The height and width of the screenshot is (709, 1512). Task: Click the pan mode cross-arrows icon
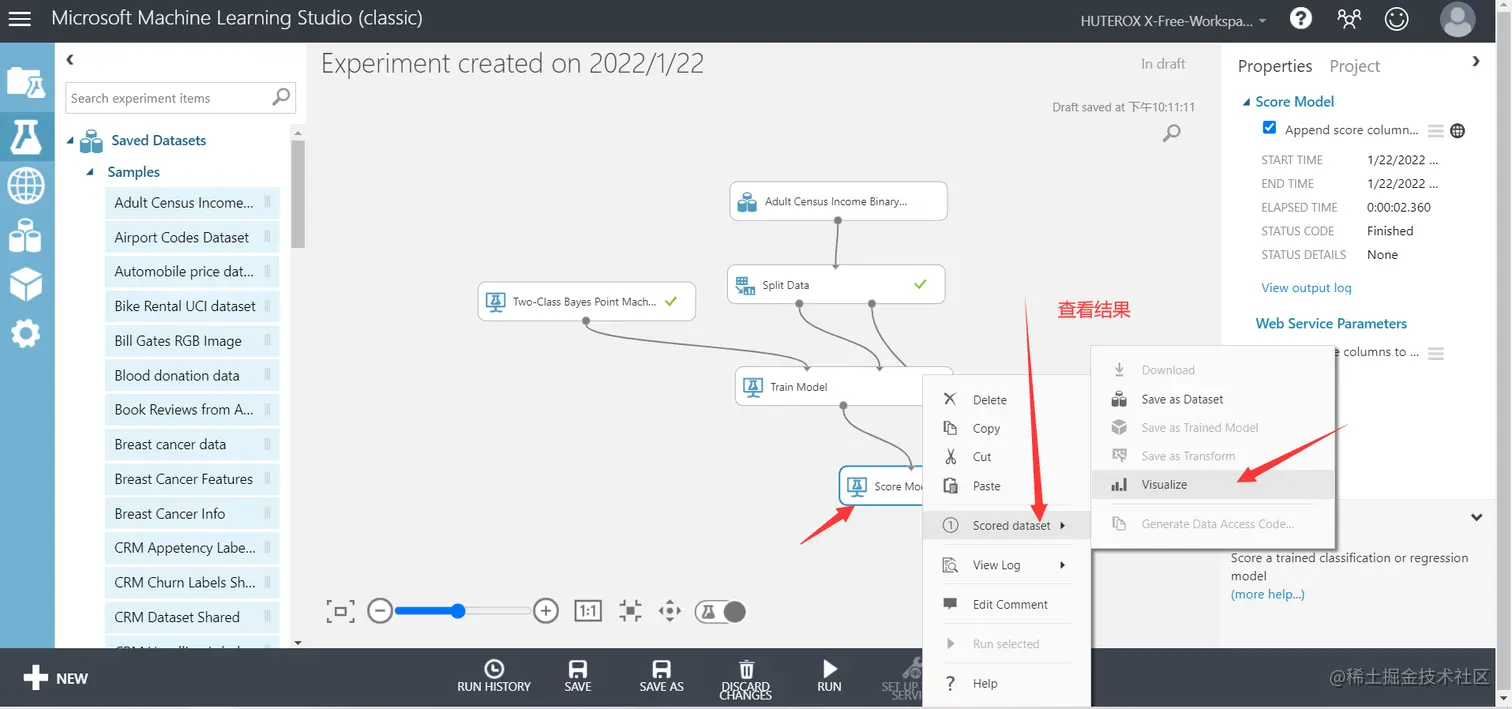tap(669, 611)
